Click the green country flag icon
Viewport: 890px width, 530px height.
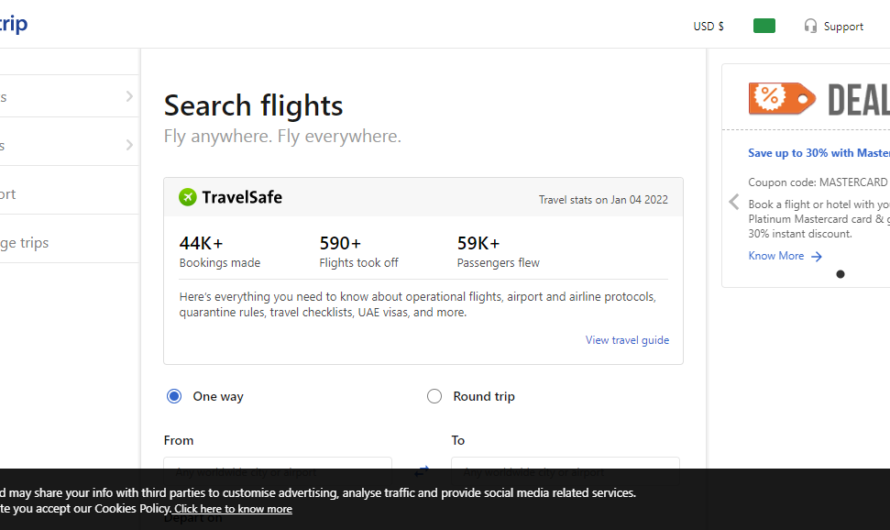pyautogui.click(x=764, y=26)
